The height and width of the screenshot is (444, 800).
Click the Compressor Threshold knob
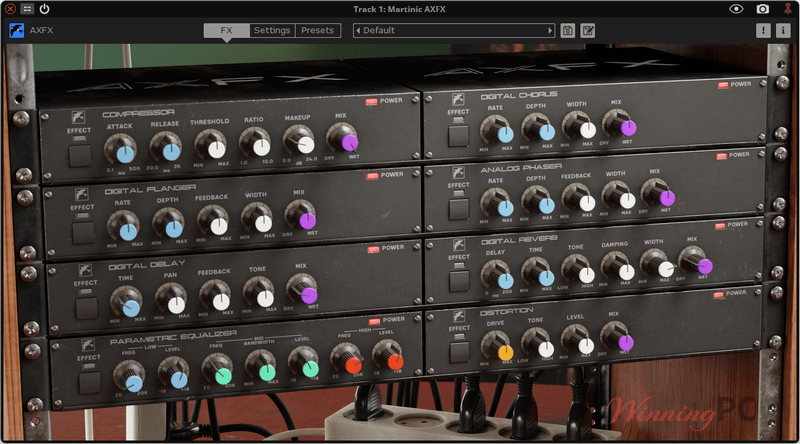pos(211,144)
